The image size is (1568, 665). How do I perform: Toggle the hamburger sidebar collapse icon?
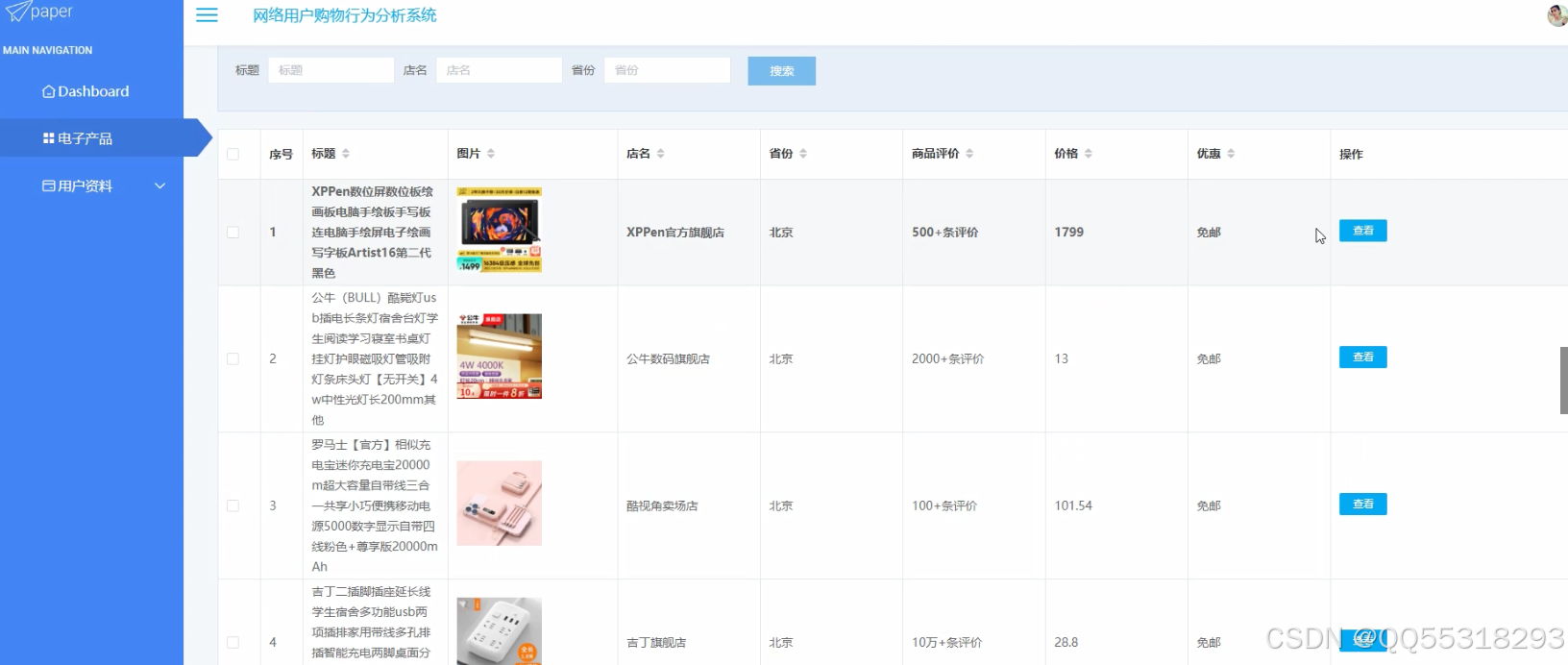(207, 15)
